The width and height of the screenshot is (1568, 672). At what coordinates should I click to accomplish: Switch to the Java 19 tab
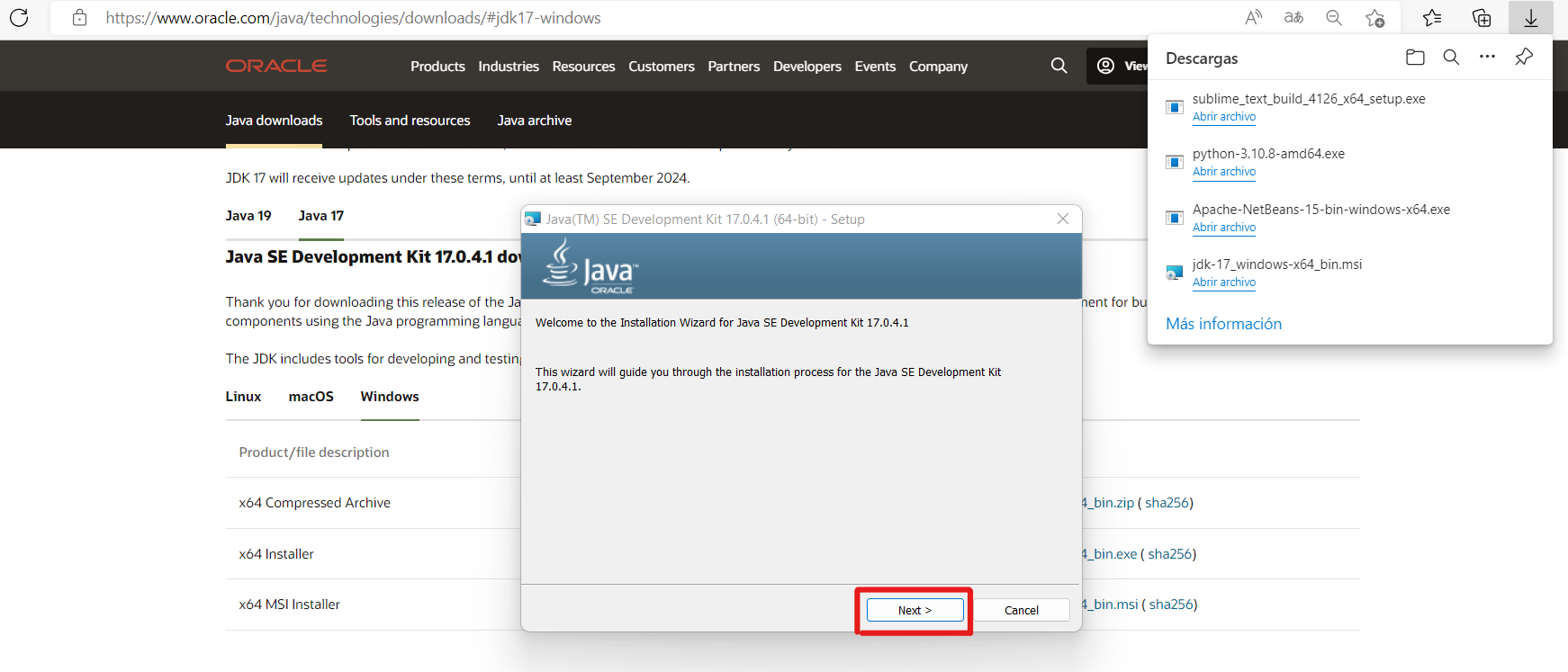[x=248, y=216]
